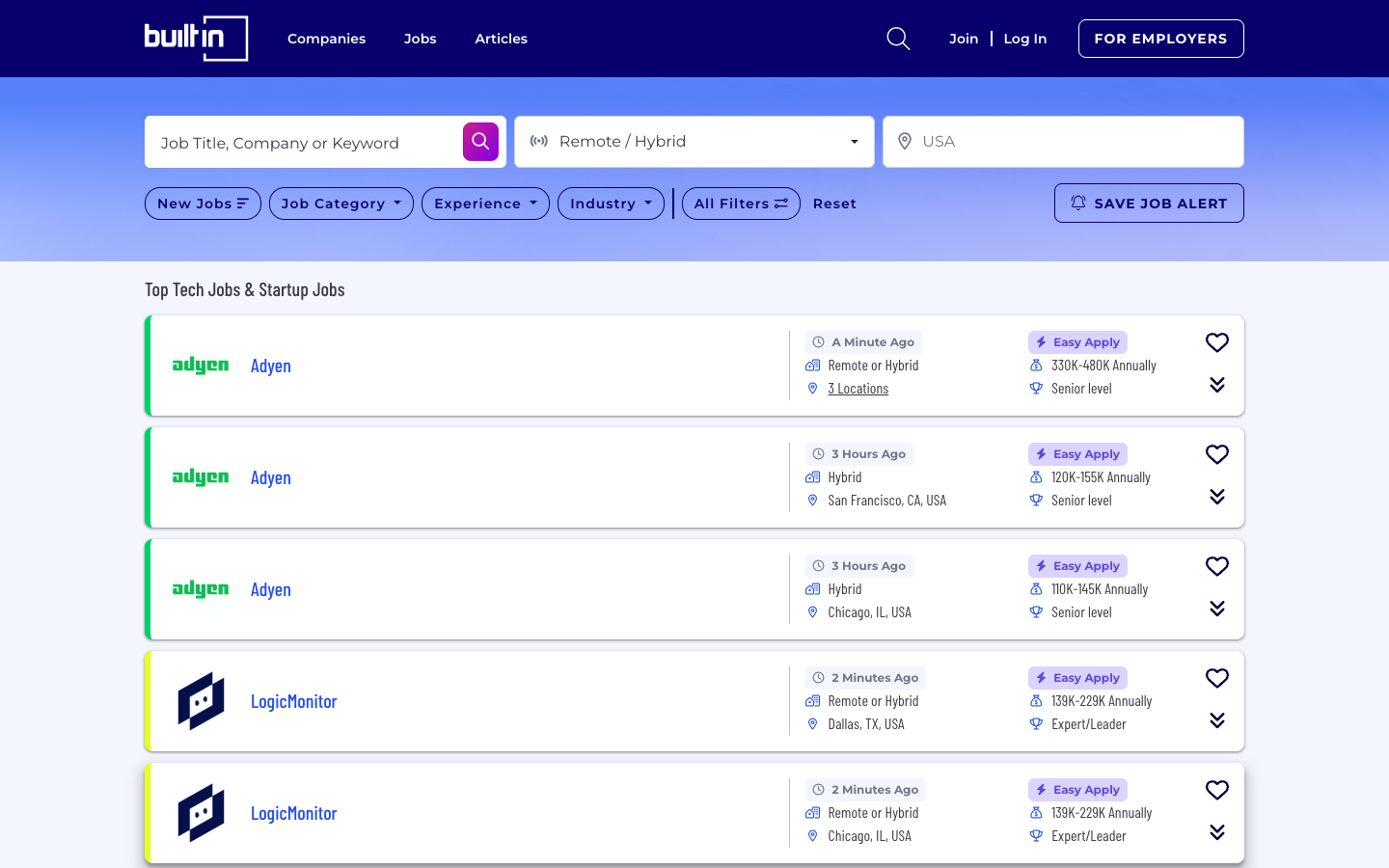Click "San Francisco, CA, USA" location text
Image resolution: width=1389 pixels, height=868 pixels.
[887, 501]
